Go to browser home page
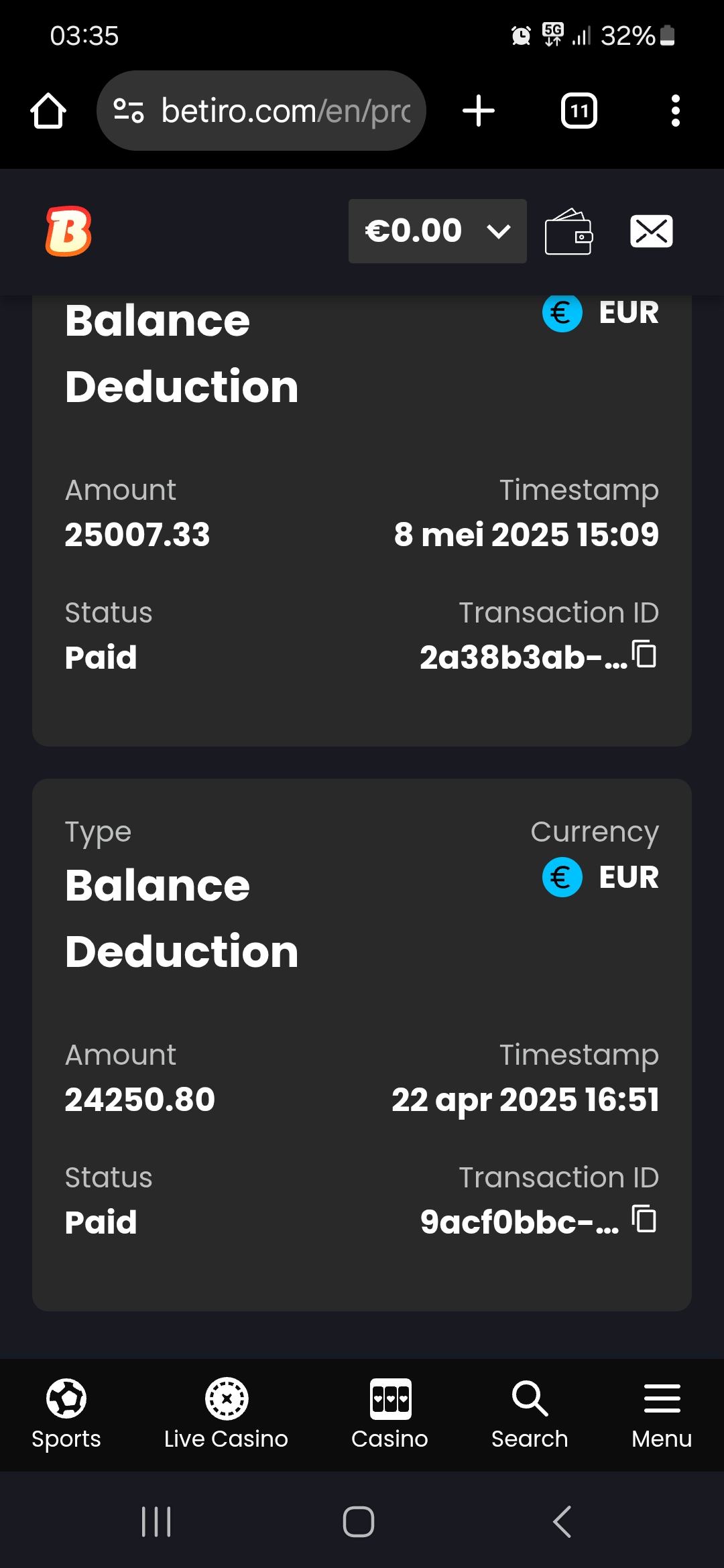 (48, 111)
